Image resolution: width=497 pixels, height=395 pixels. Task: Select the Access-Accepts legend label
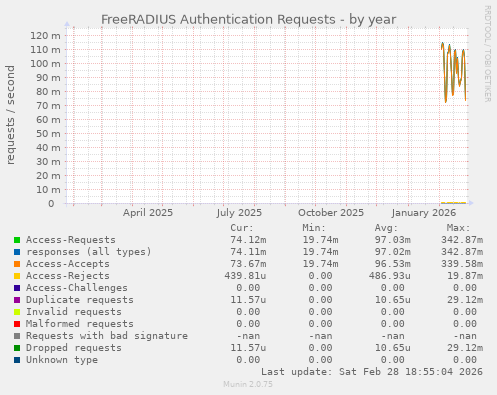tap(68, 264)
